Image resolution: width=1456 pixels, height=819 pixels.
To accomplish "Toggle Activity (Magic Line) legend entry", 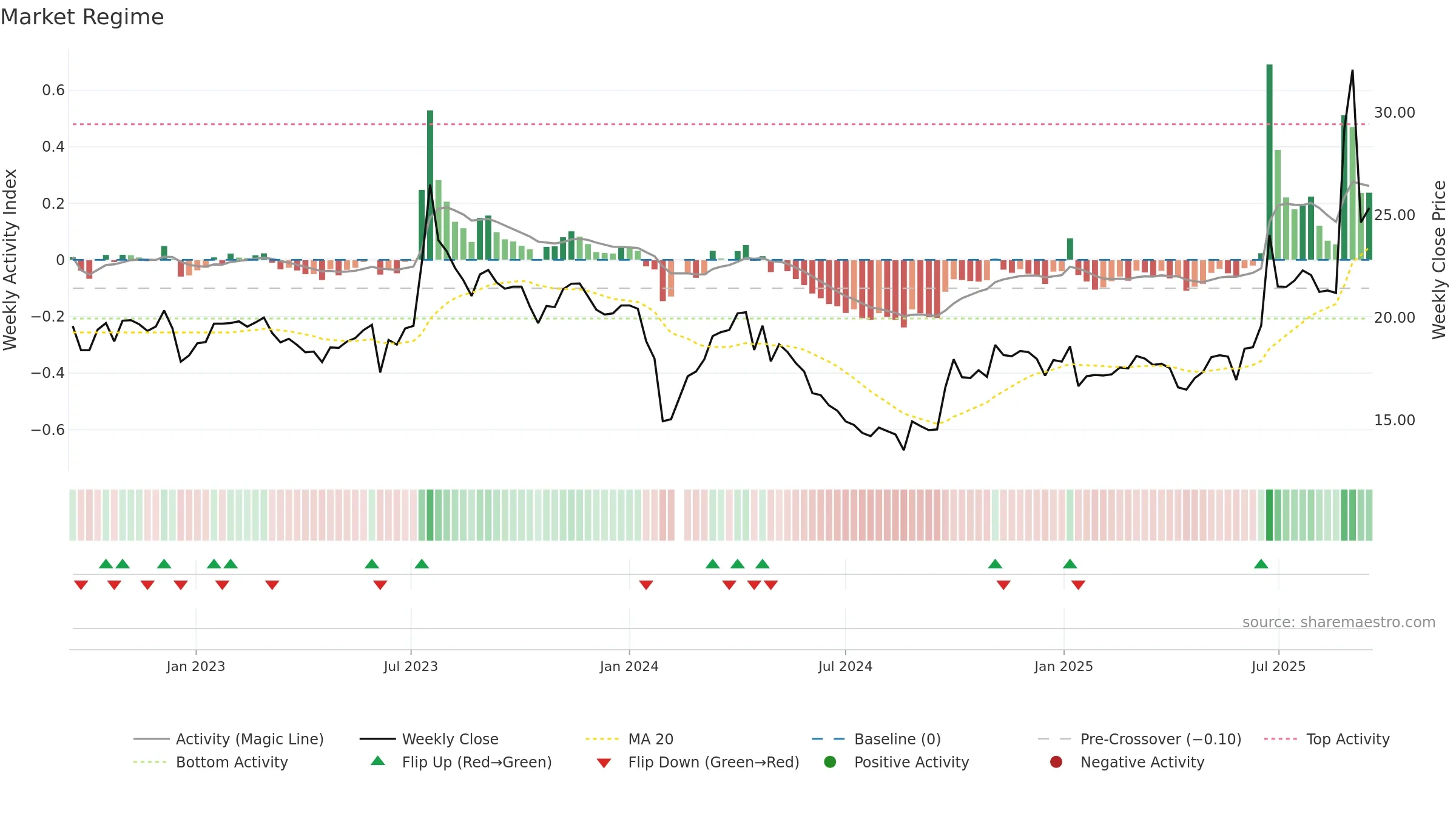I will (x=229, y=739).
